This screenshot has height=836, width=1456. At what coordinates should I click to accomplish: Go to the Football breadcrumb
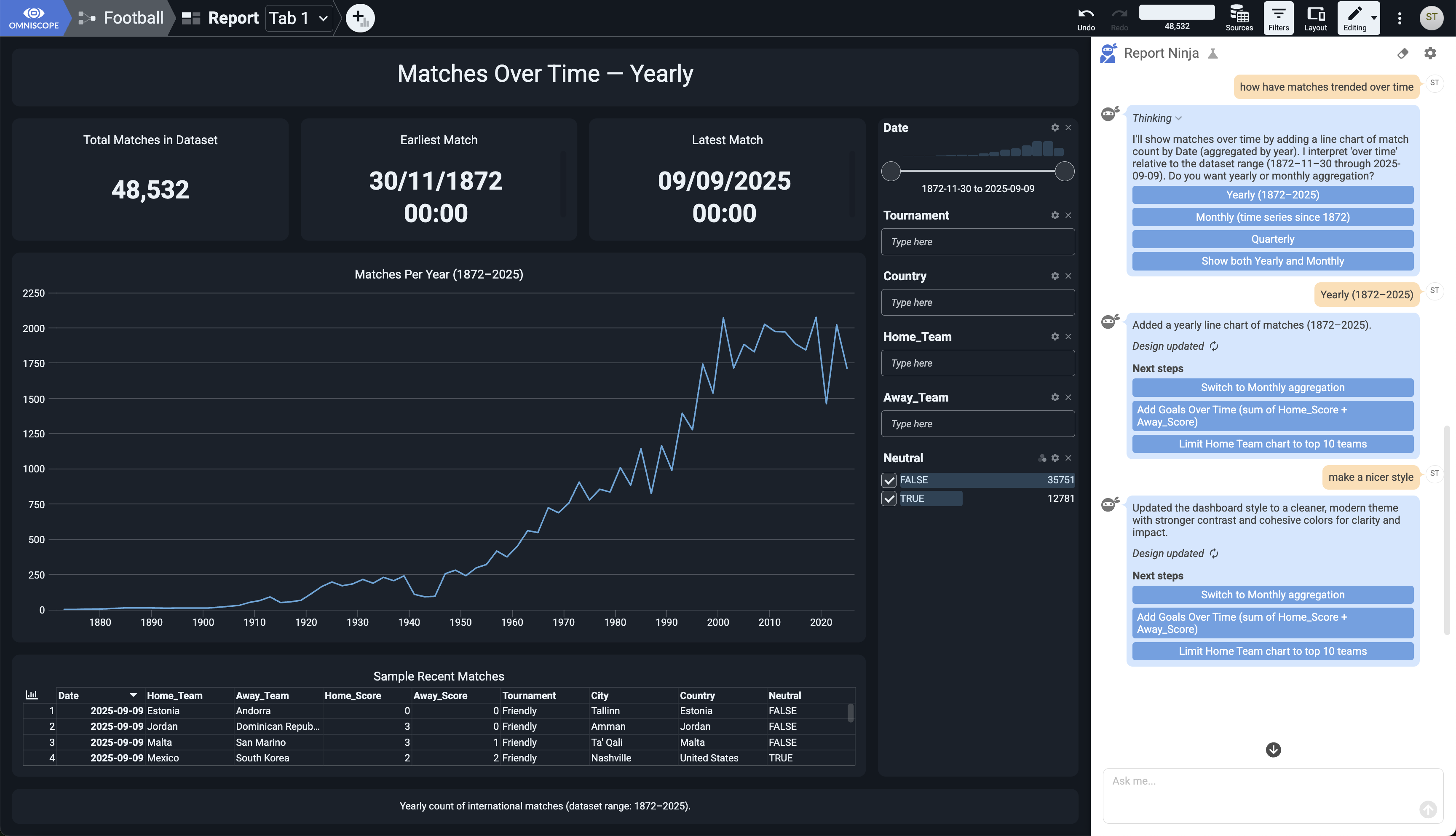[x=133, y=18]
